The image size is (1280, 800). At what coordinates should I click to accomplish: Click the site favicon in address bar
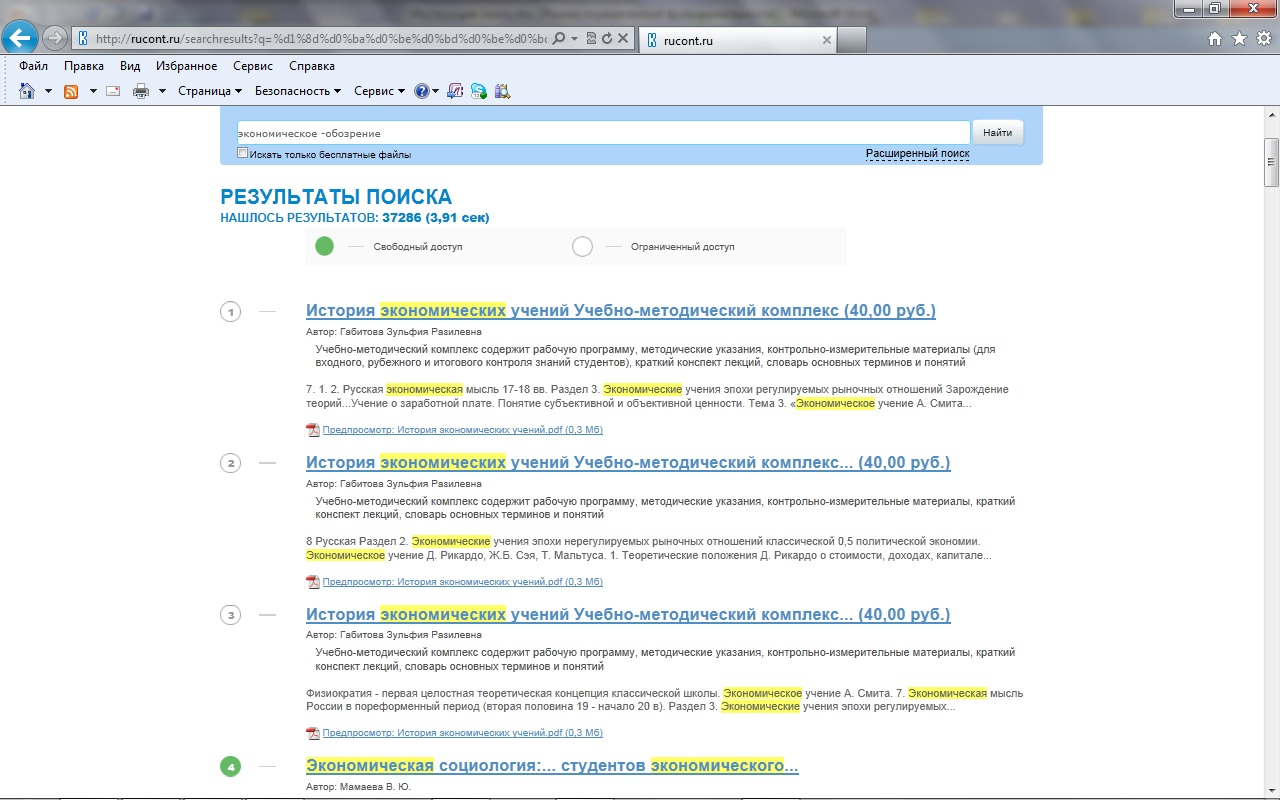[x=84, y=39]
